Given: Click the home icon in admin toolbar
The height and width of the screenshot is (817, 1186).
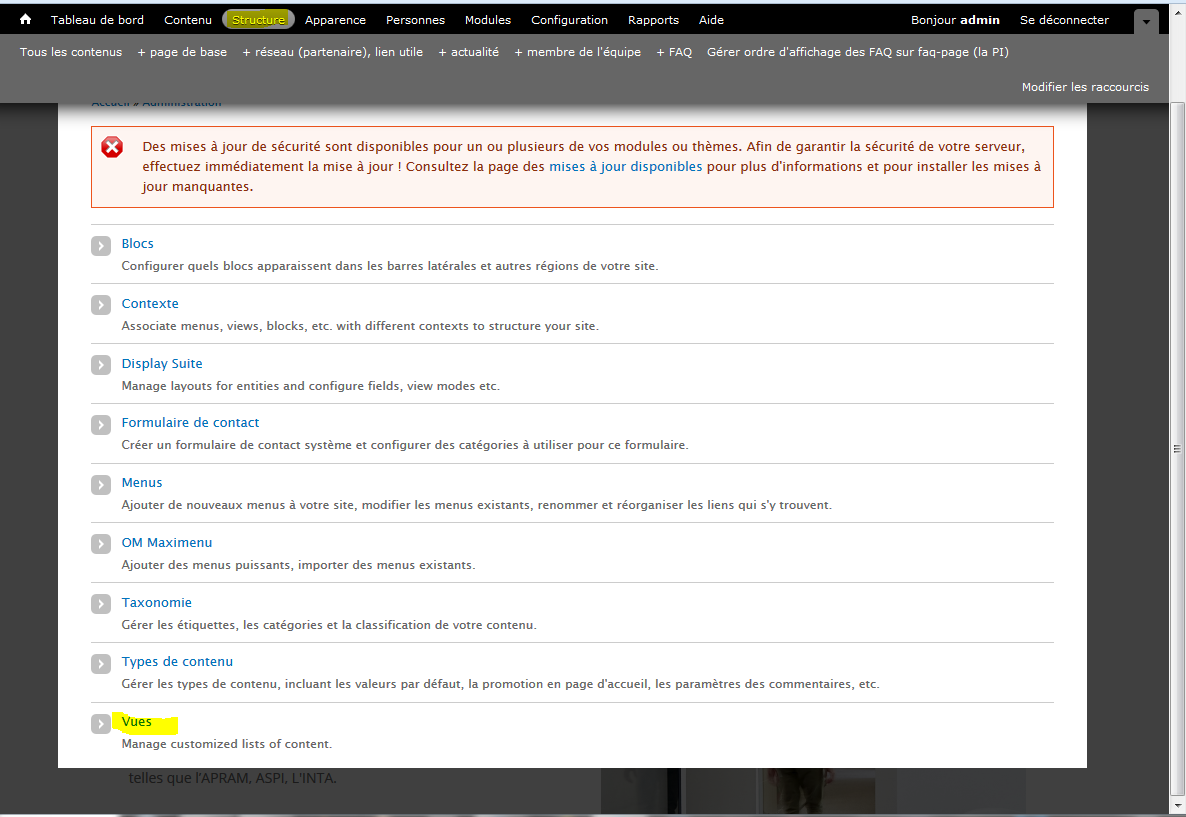Looking at the screenshot, I should tap(26, 19).
